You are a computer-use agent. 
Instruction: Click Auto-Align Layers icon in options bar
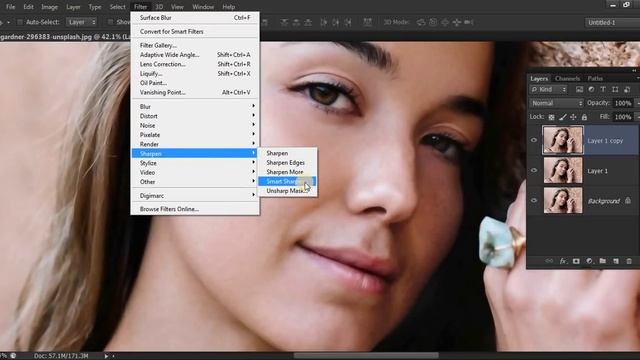[367, 22]
